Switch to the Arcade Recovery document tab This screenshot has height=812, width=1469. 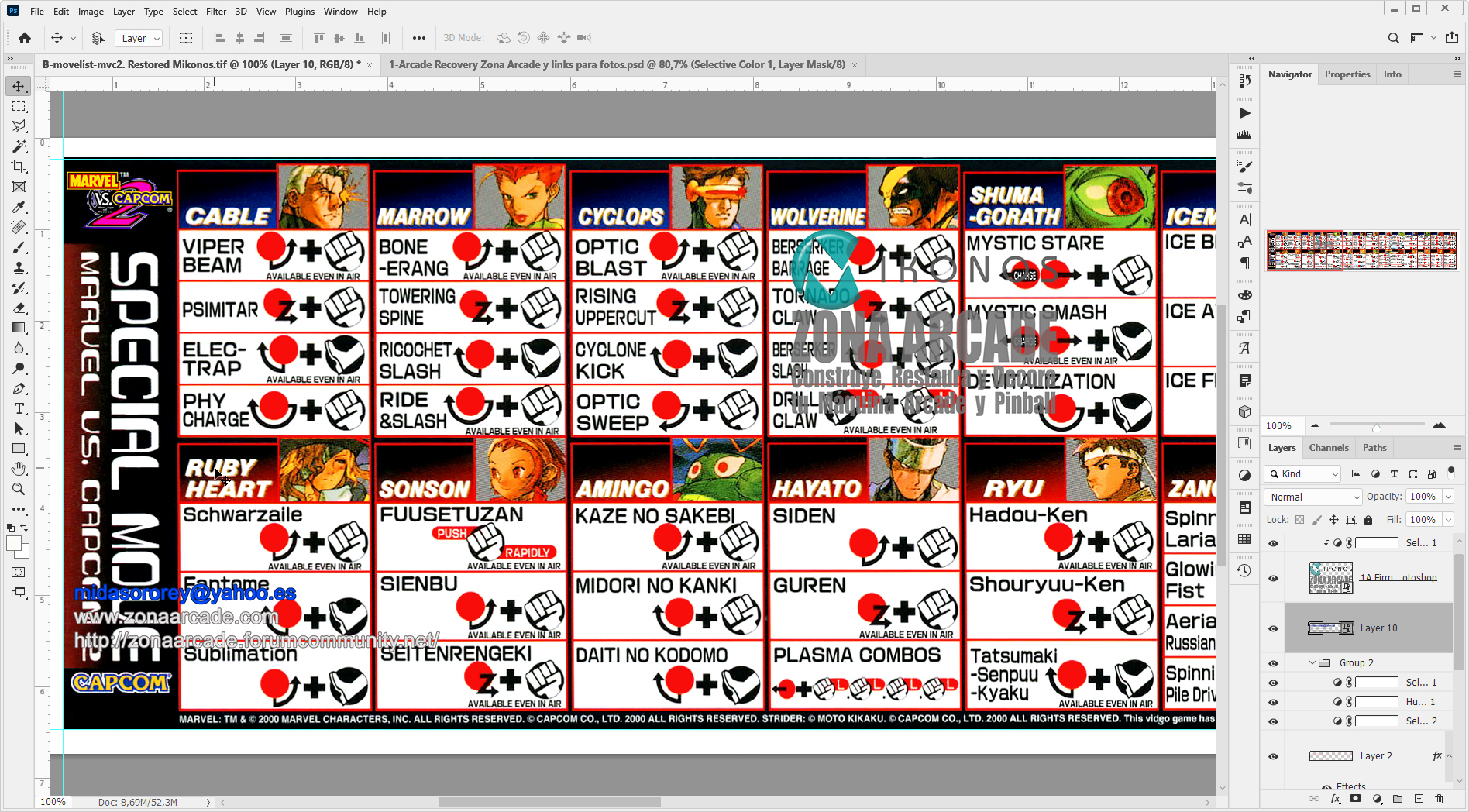[x=617, y=64]
